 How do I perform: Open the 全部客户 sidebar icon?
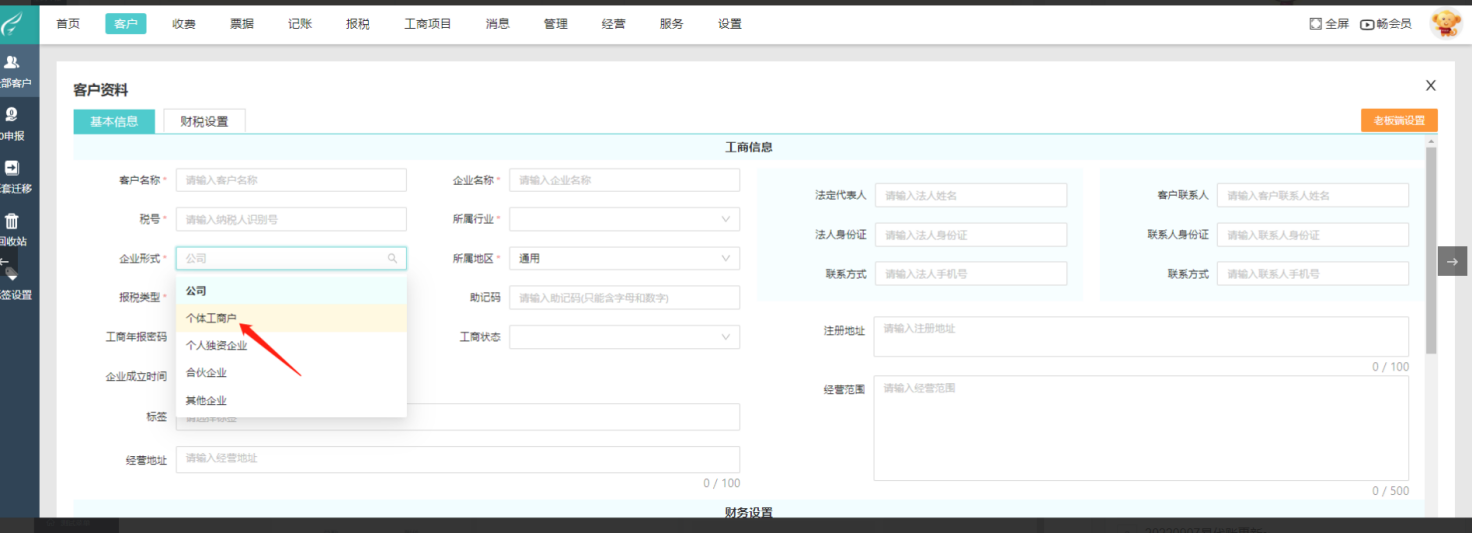tap(12, 63)
